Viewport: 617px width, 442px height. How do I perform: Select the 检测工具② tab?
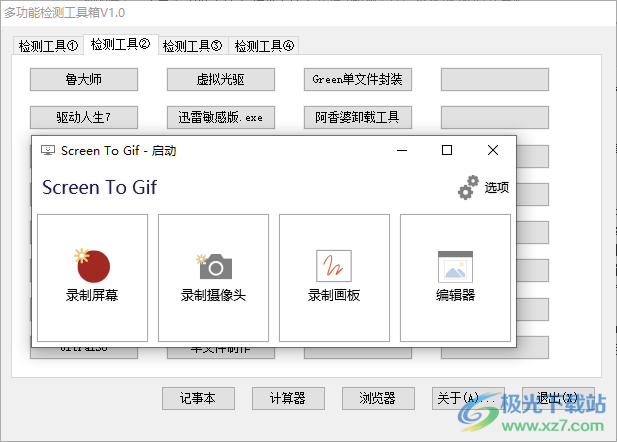(x=120, y=44)
